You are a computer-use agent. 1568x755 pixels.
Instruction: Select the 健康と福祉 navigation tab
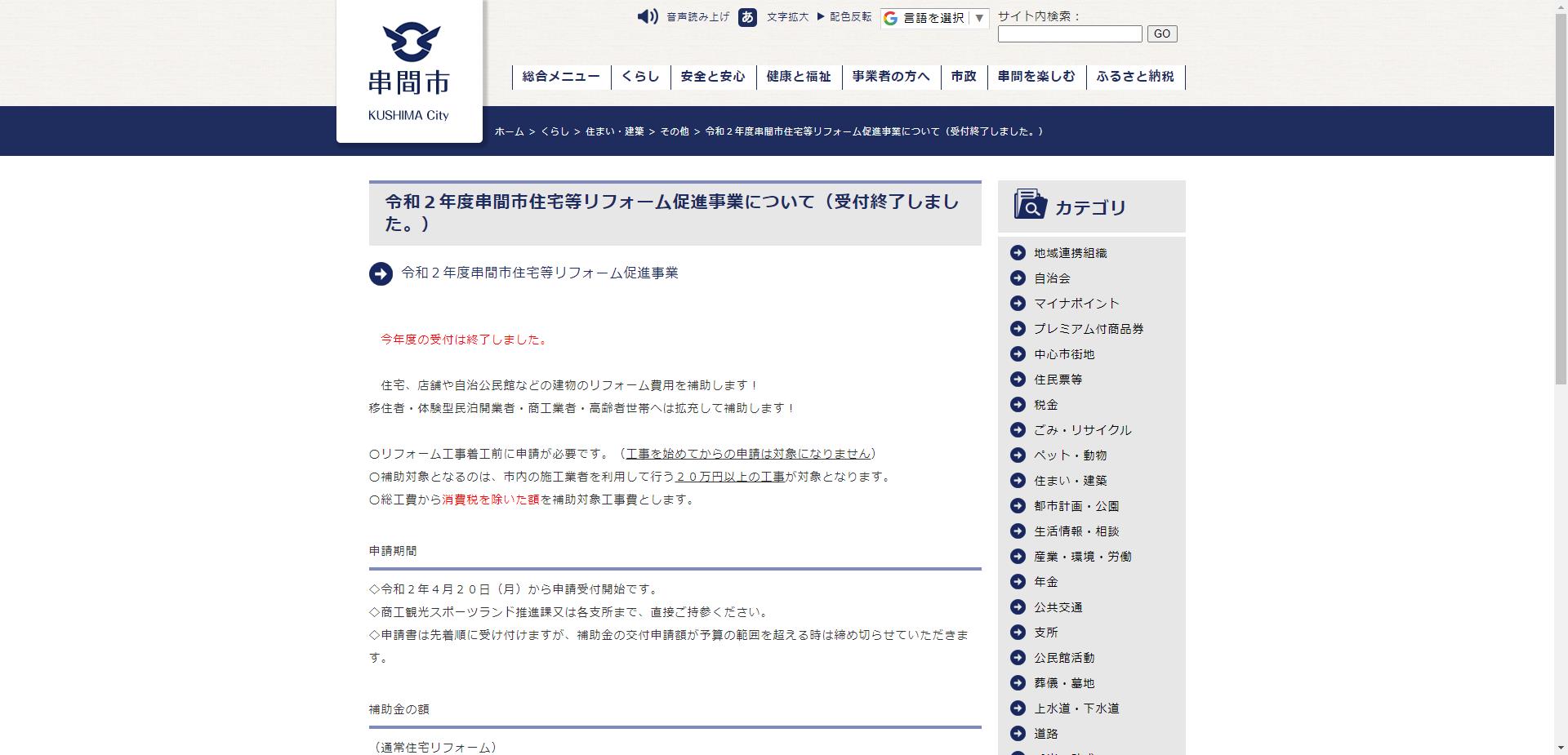coord(799,76)
